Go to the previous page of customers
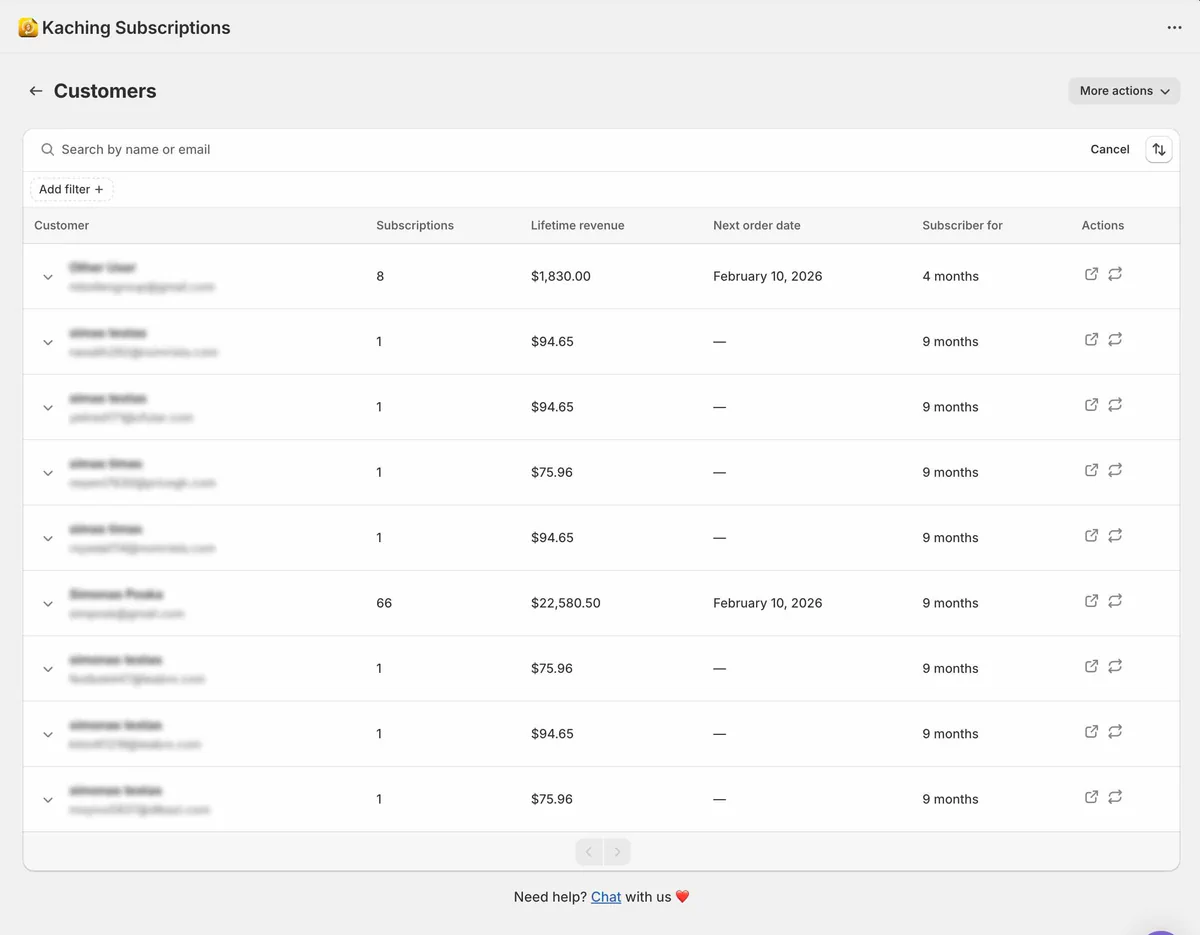This screenshot has height=935, width=1200. pos(589,852)
